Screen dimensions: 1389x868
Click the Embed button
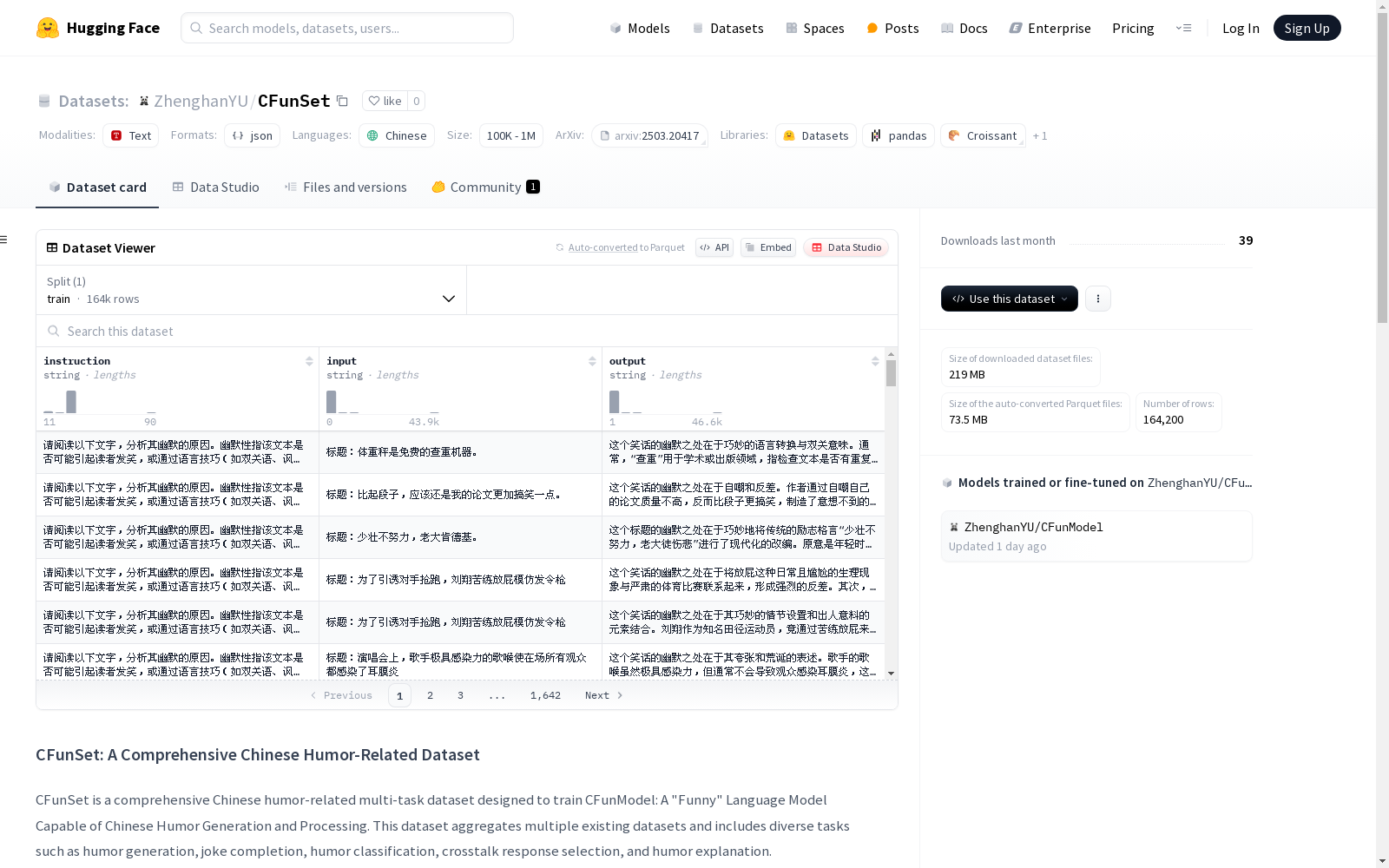click(x=768, y=247)
